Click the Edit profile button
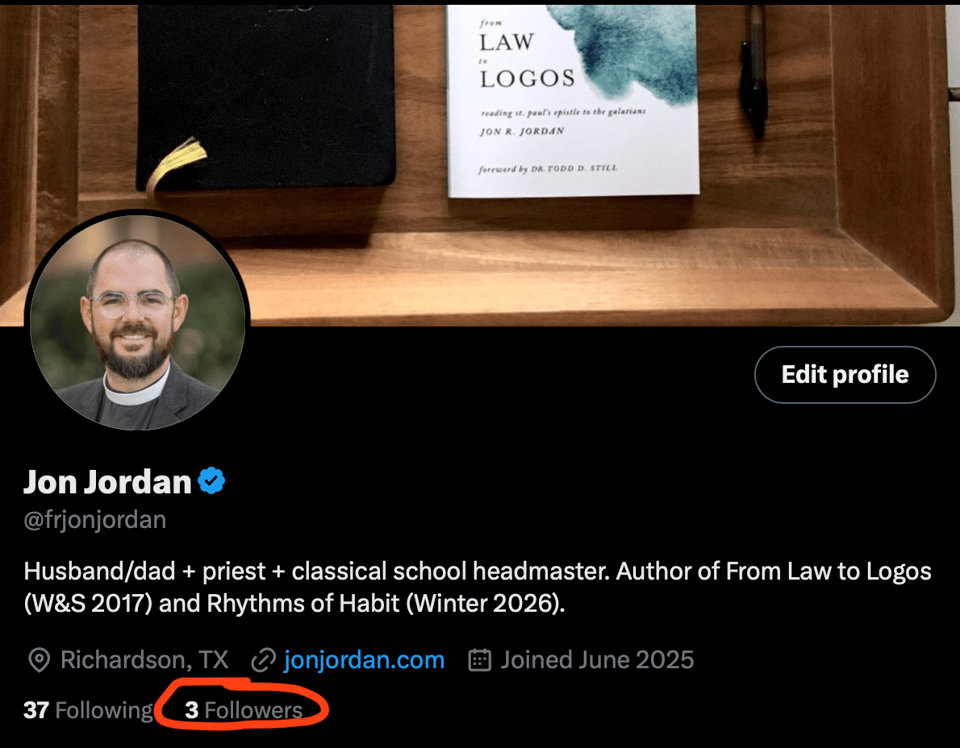This screenshot has height=748, width=960. click(x=845, y=375)
